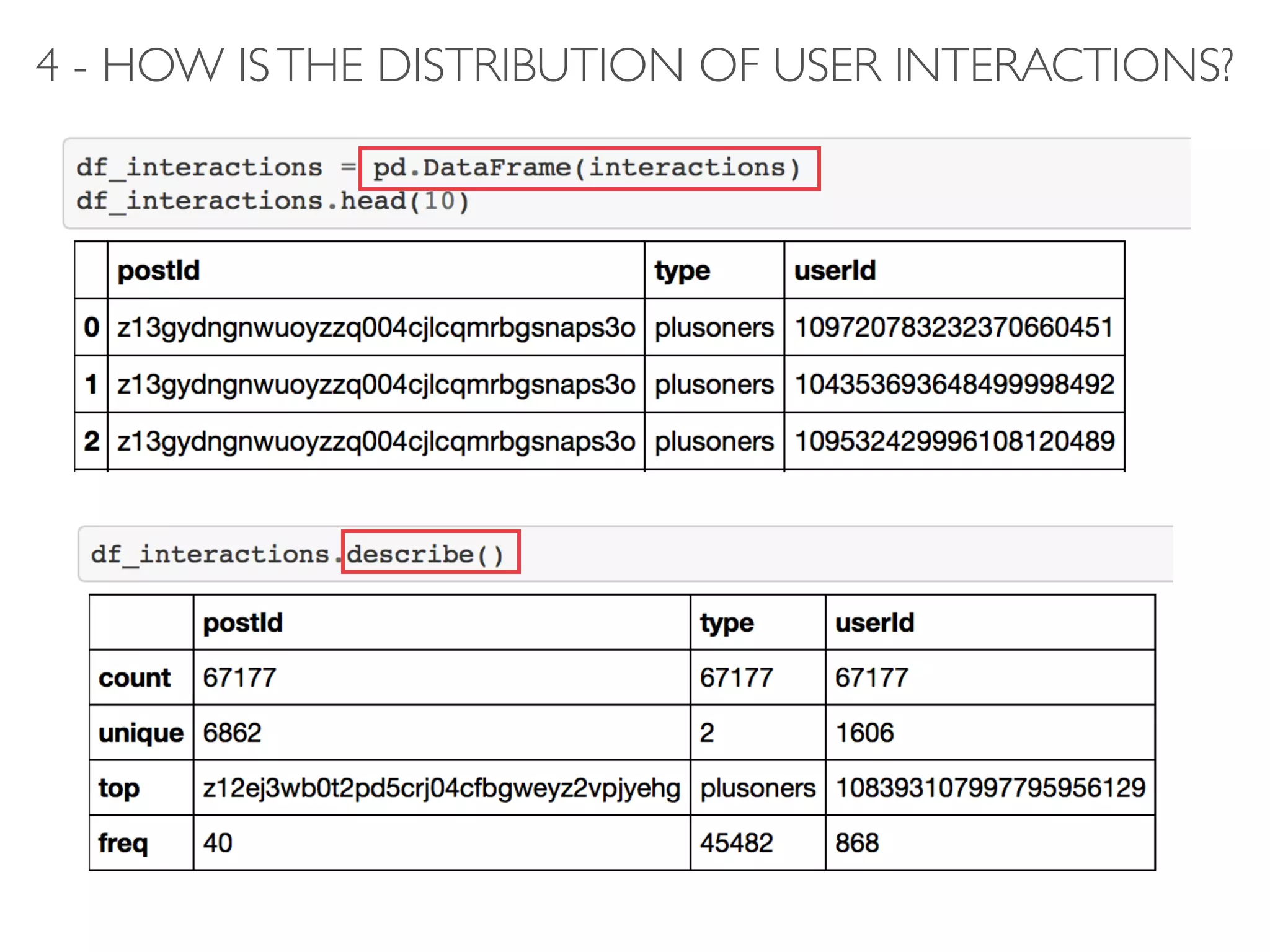Viewport: 1270px width, 952px height.
Task: Click unique userId value 1606
Action: click(864, 733)
